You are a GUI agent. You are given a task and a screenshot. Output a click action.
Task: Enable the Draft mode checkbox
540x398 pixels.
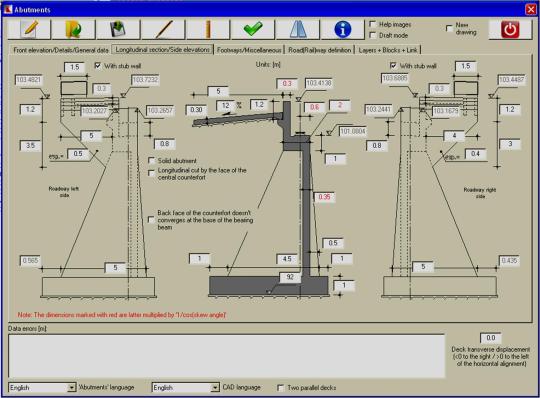372,35
